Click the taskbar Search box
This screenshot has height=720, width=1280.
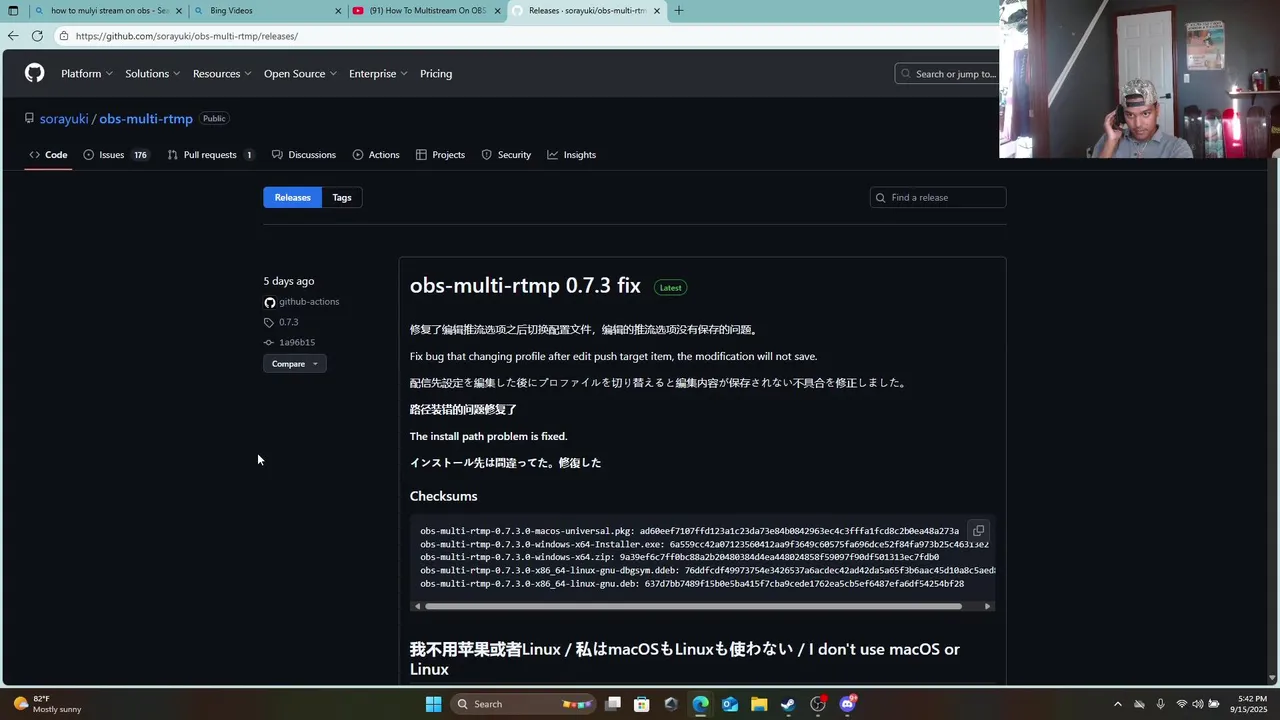523,704
